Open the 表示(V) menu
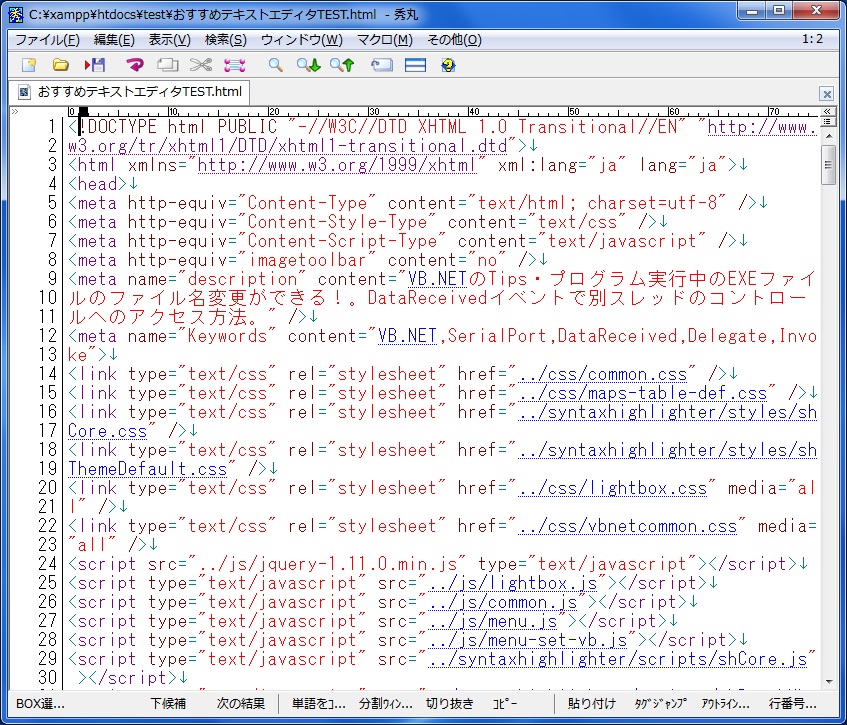This screenshot has width=847, height=725. [170, 40]
